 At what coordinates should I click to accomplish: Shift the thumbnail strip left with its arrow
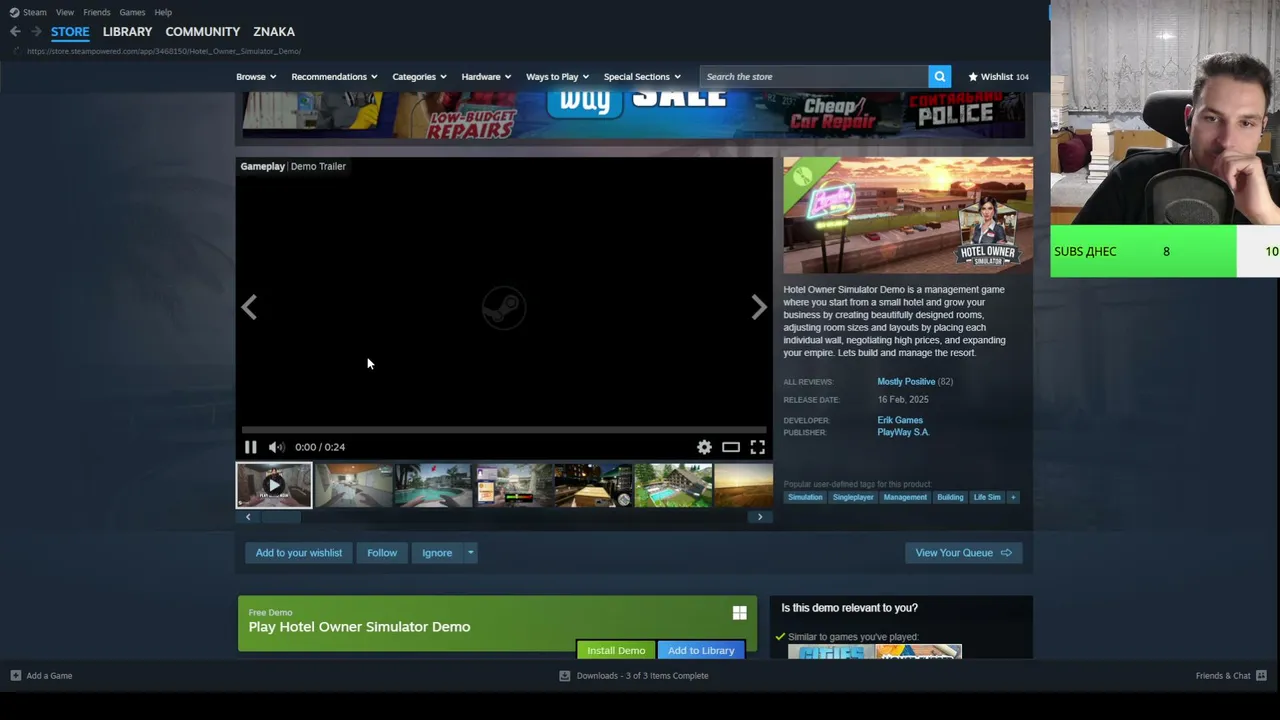tap(248, 517)
